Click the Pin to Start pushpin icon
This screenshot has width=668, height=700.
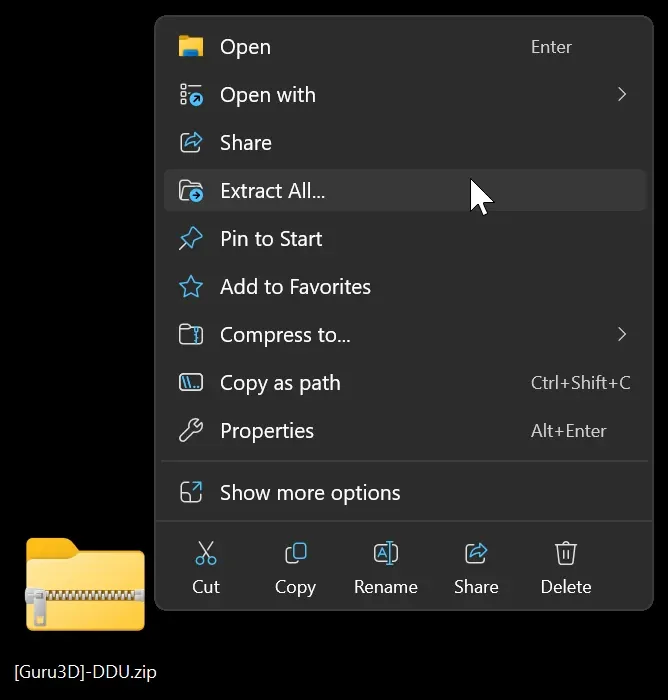[190, 239]
